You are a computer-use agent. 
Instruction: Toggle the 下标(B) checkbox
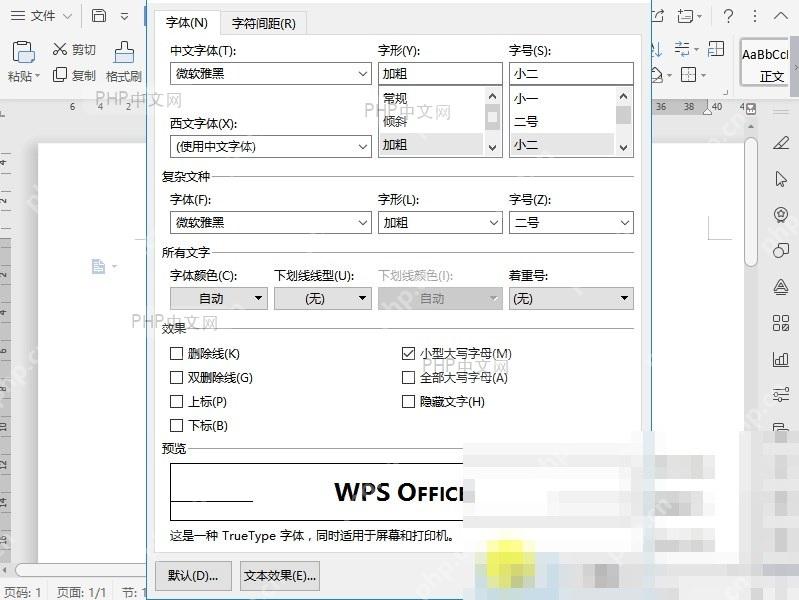(x=176, y=425)
